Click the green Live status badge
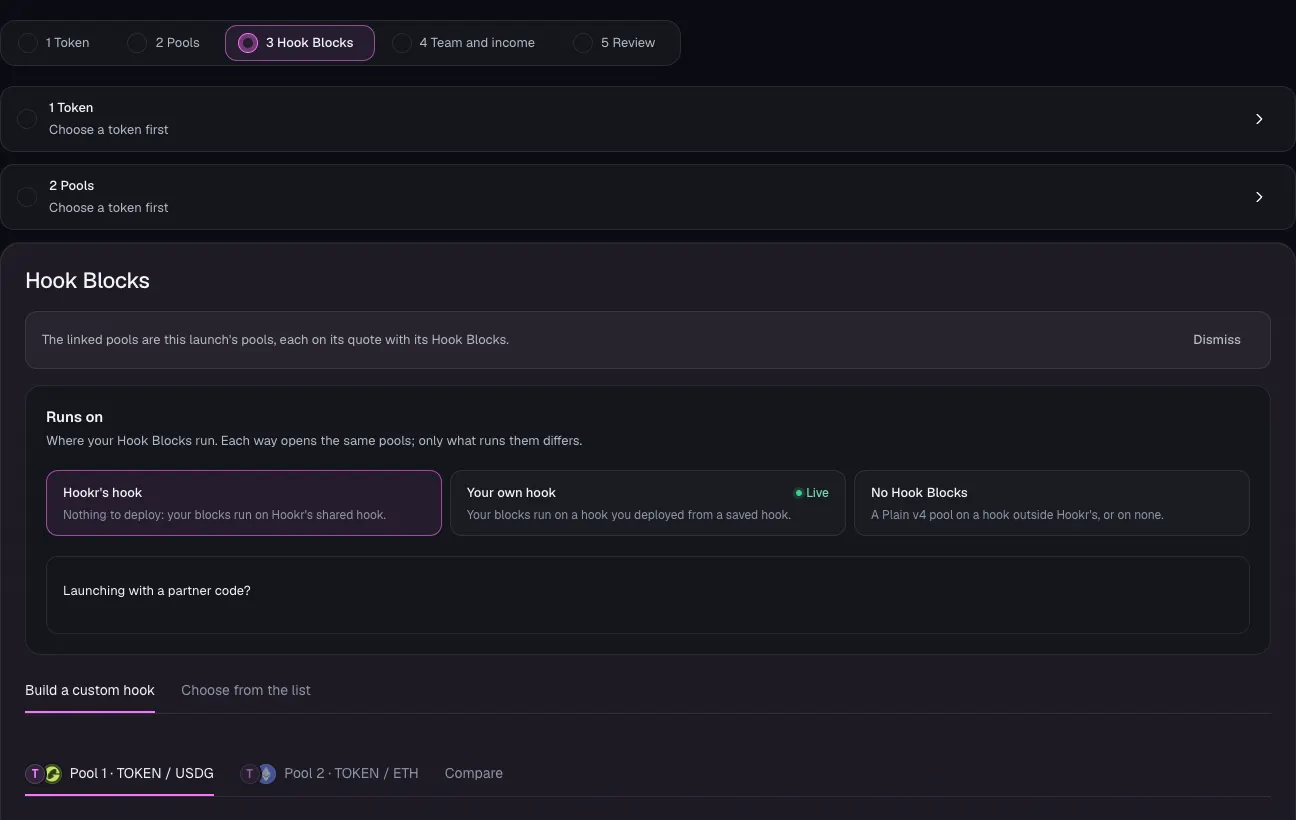Screen dimensions: 1296x820 (x=811, y=493)
